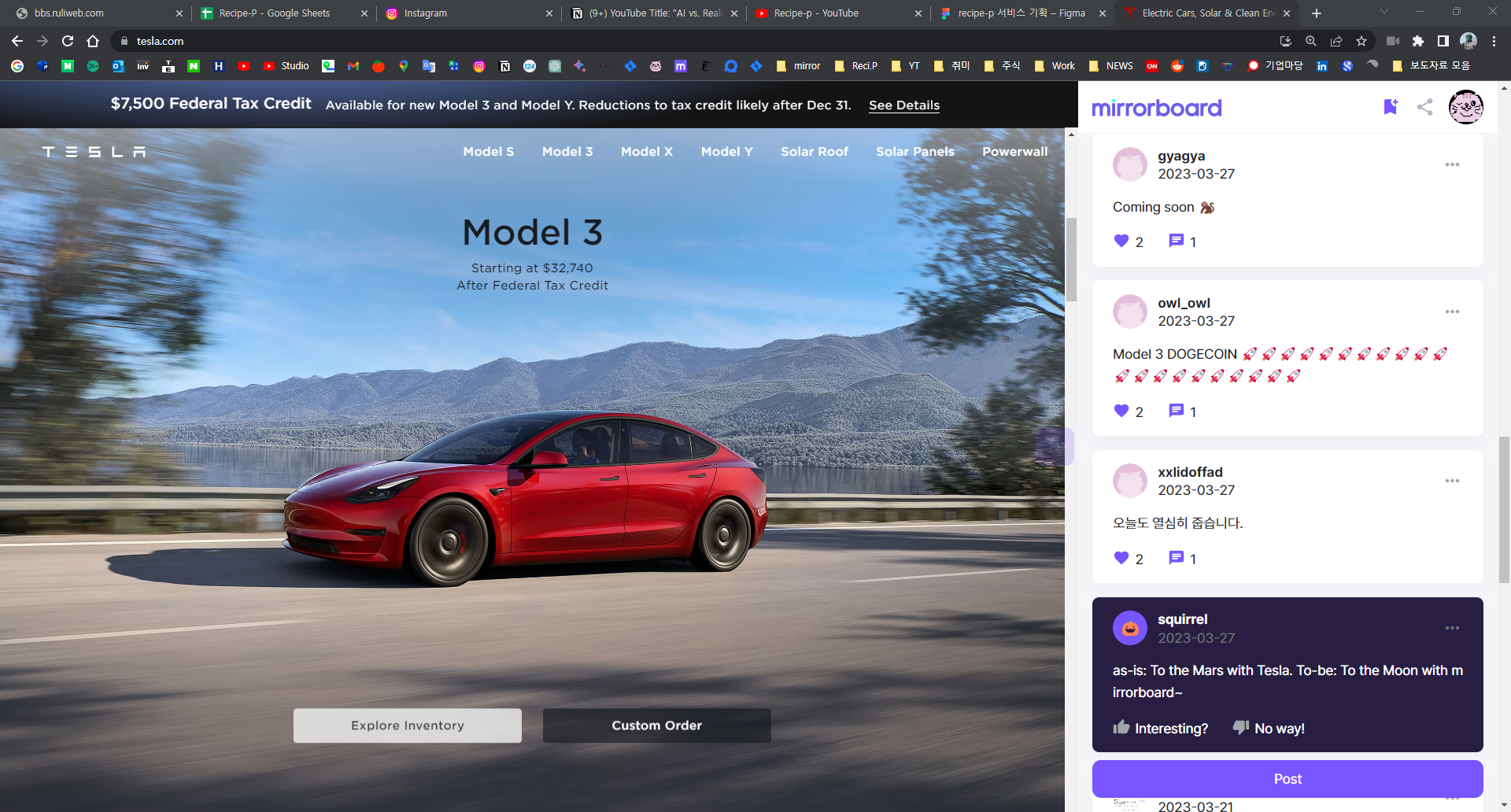Open the Reci.P bookmarks folder

pos(855,66)
